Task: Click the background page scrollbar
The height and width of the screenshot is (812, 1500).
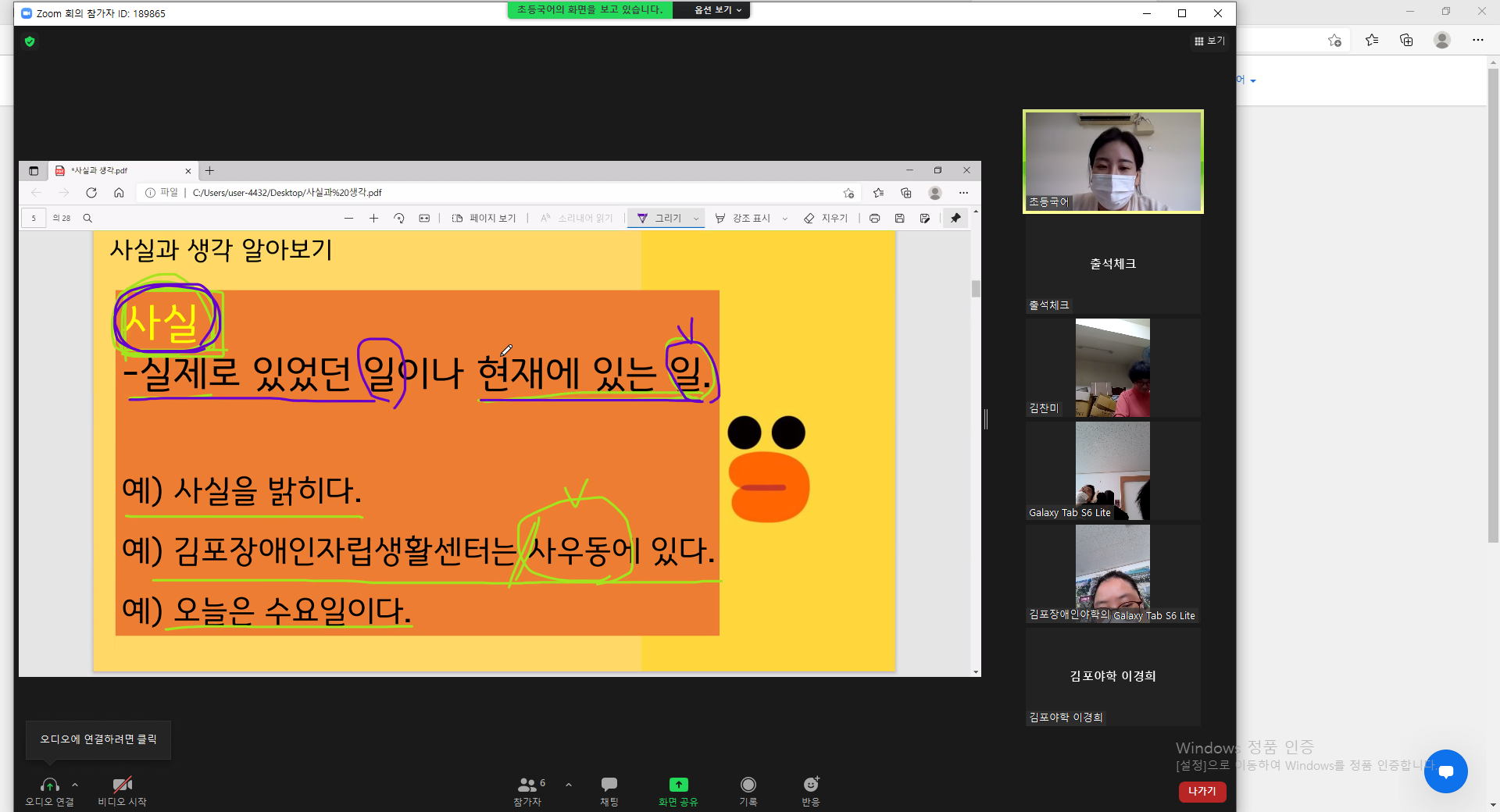Action: [1493, 304]
